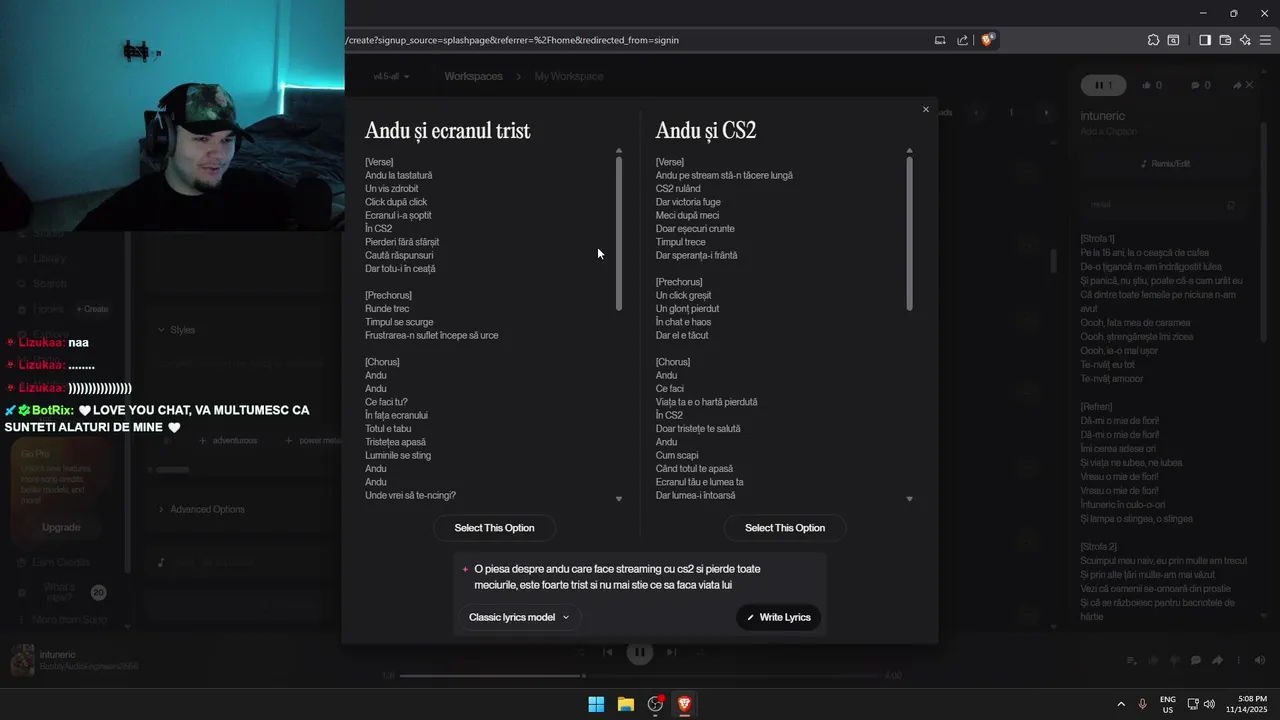This screenshot has width=1280, height=720.
Task: Click into the lyrics prompt text field
Action: [x=640, y=577]
